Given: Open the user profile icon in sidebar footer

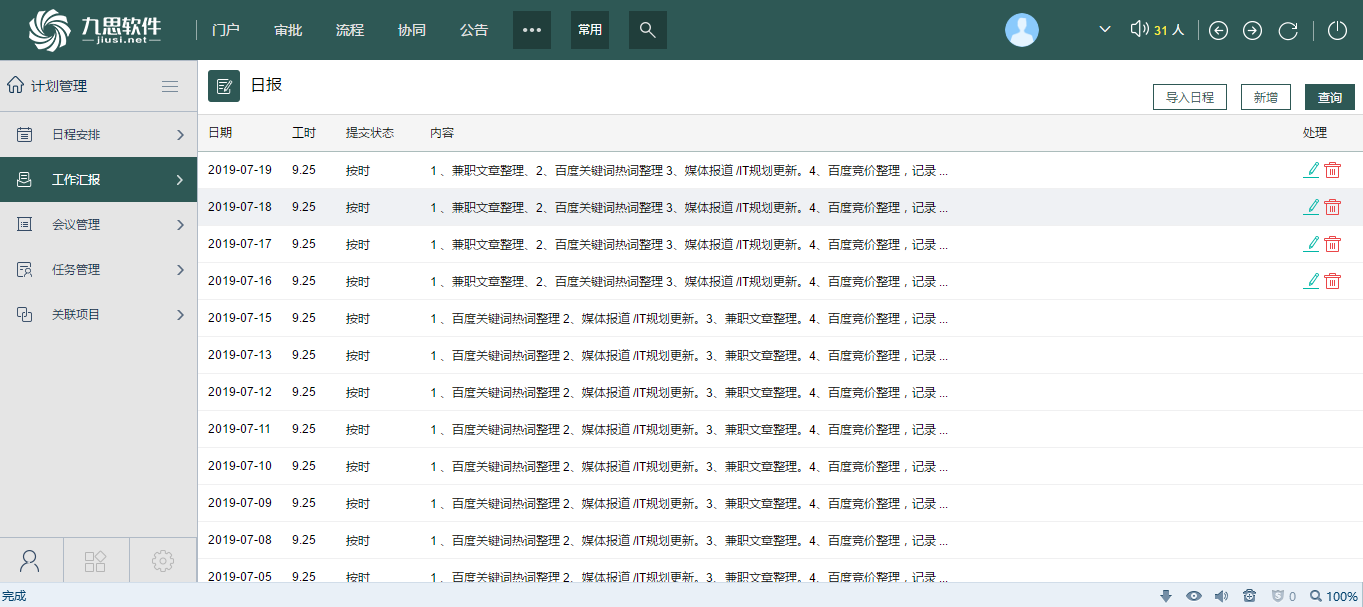Looking at the screenshot, I should click(x=30, y=561).
